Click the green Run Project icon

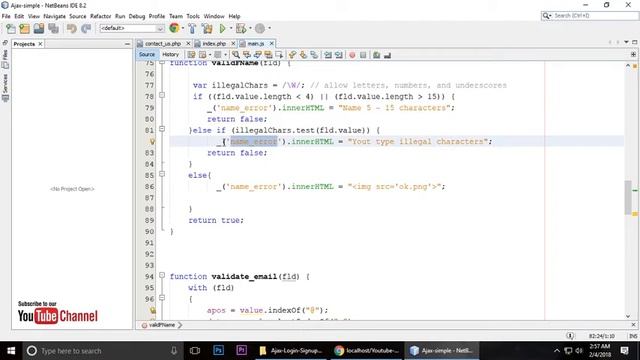(222, 28)
